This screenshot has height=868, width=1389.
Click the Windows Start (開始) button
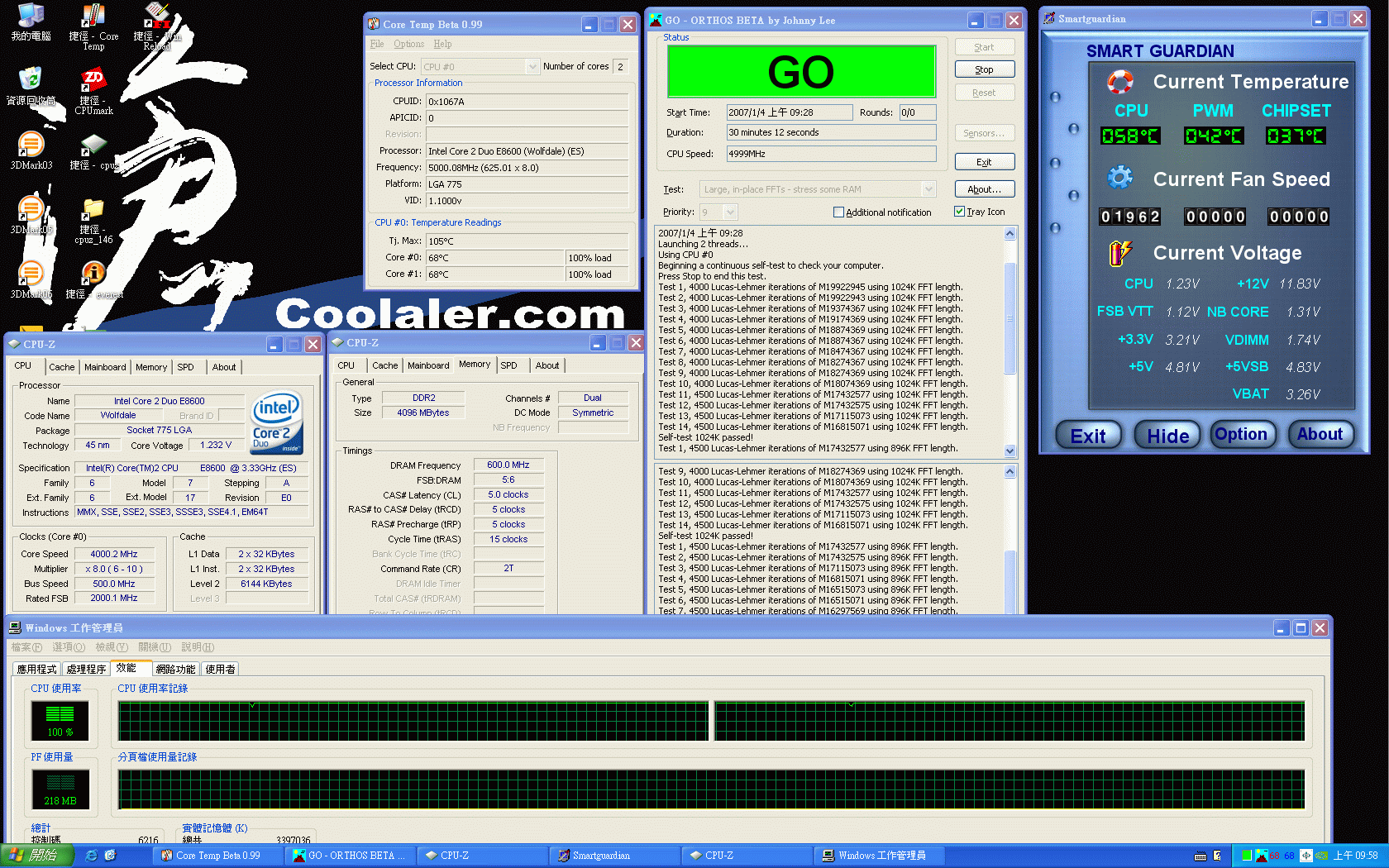(37, 856)
